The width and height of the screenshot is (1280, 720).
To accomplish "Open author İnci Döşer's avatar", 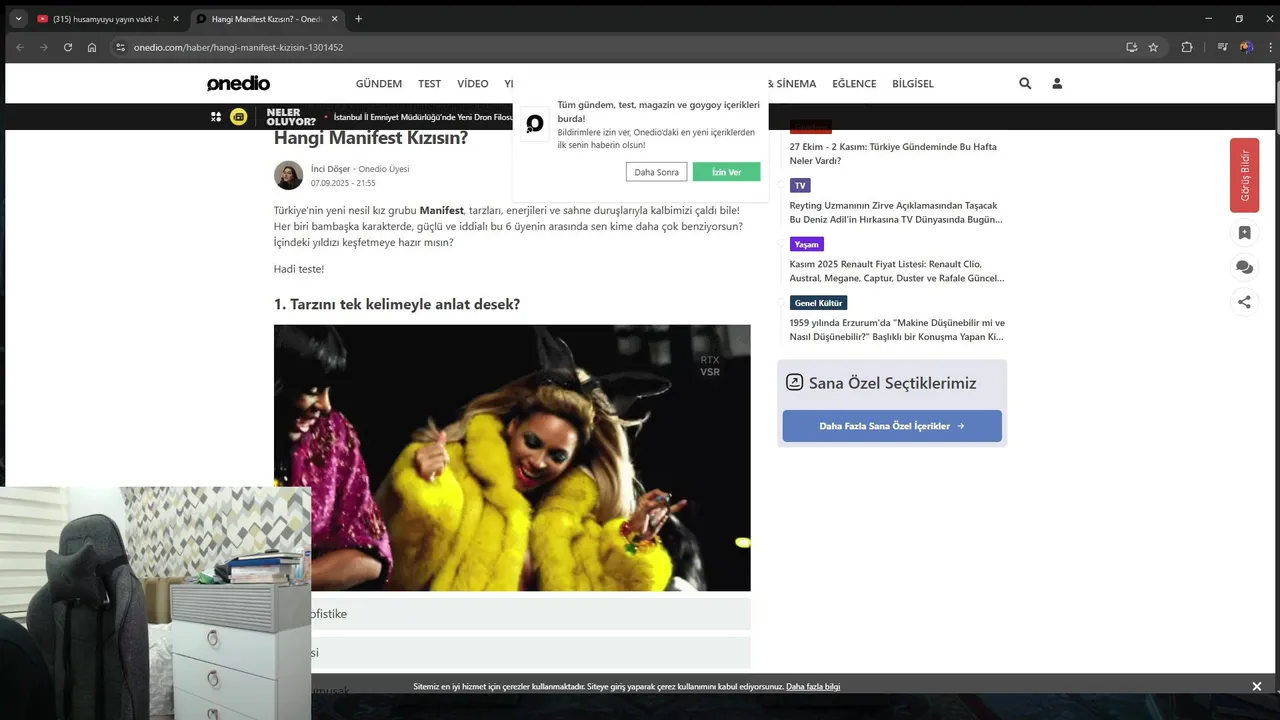I will 288,175.
